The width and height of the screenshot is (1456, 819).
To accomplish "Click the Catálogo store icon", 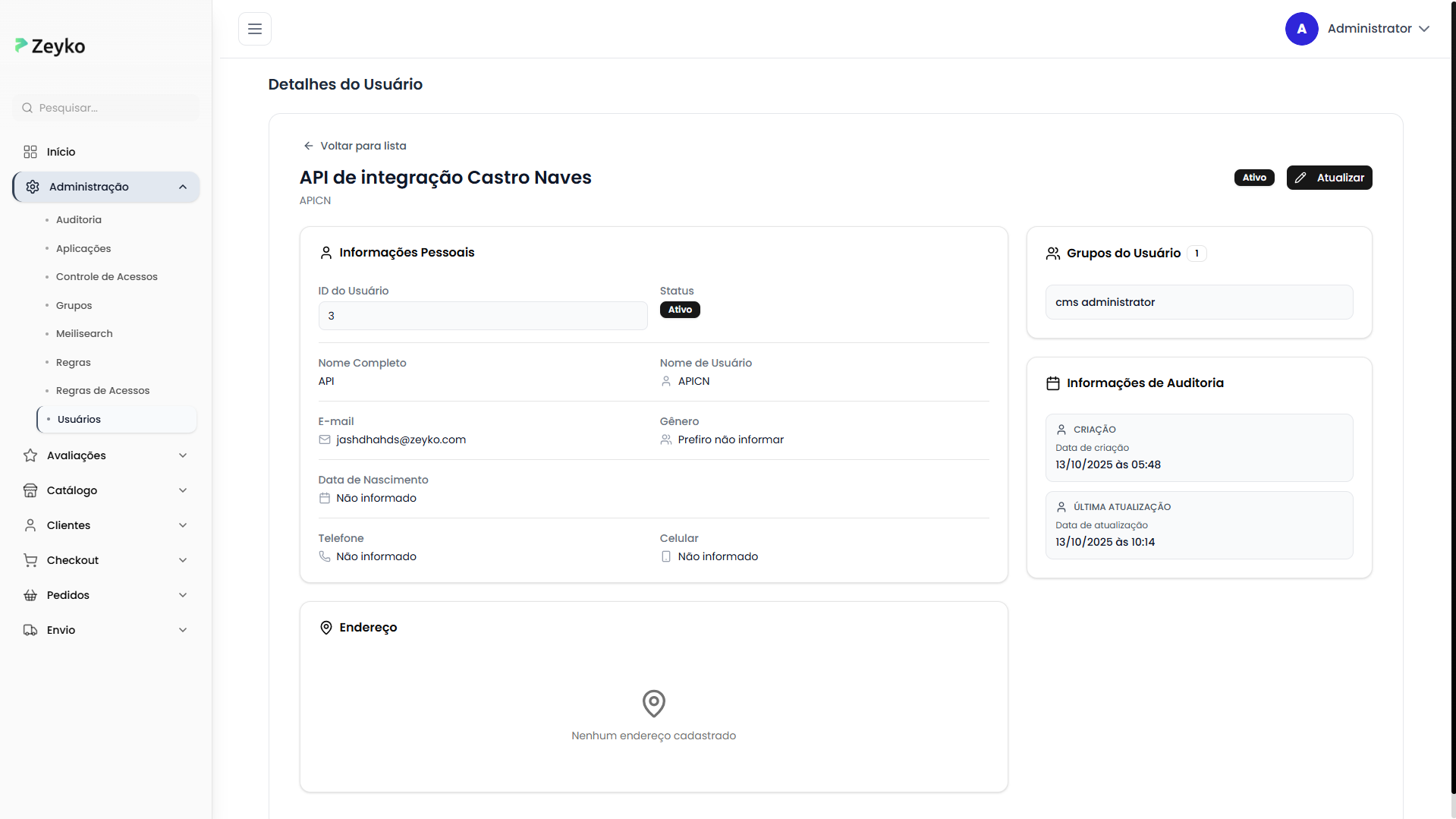I will pos(30,490).
